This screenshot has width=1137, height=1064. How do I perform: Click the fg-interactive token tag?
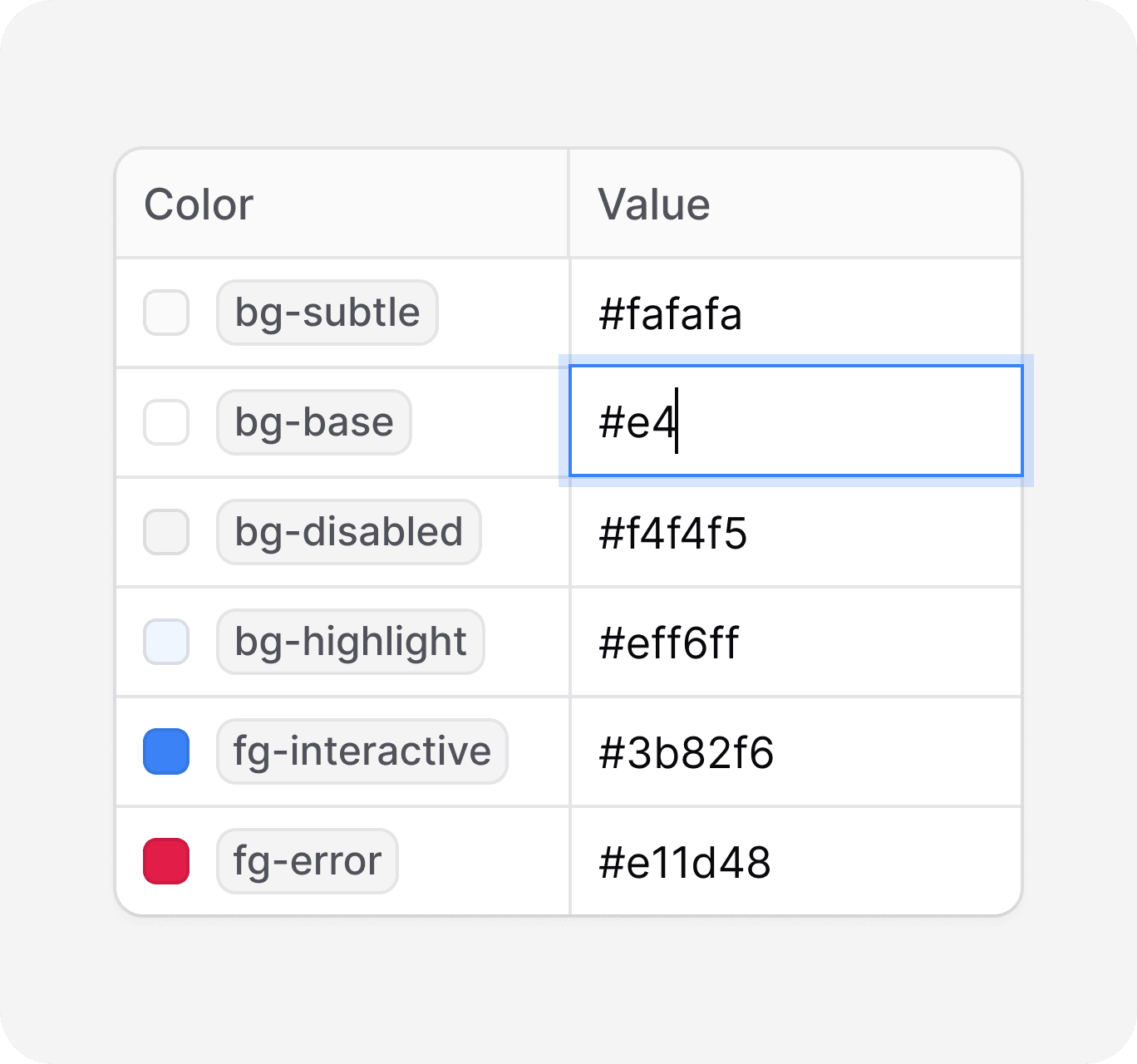point(362,751)
